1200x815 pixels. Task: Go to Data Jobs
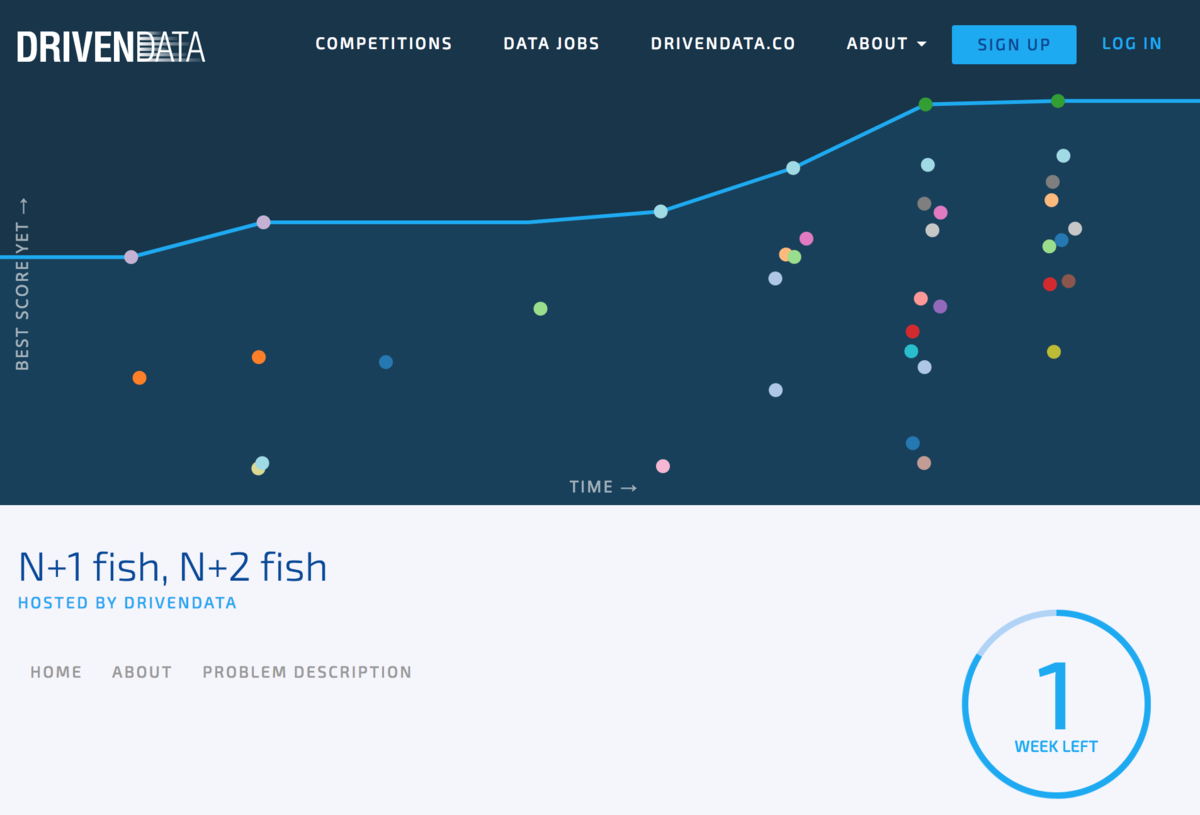tap(551, 44)
